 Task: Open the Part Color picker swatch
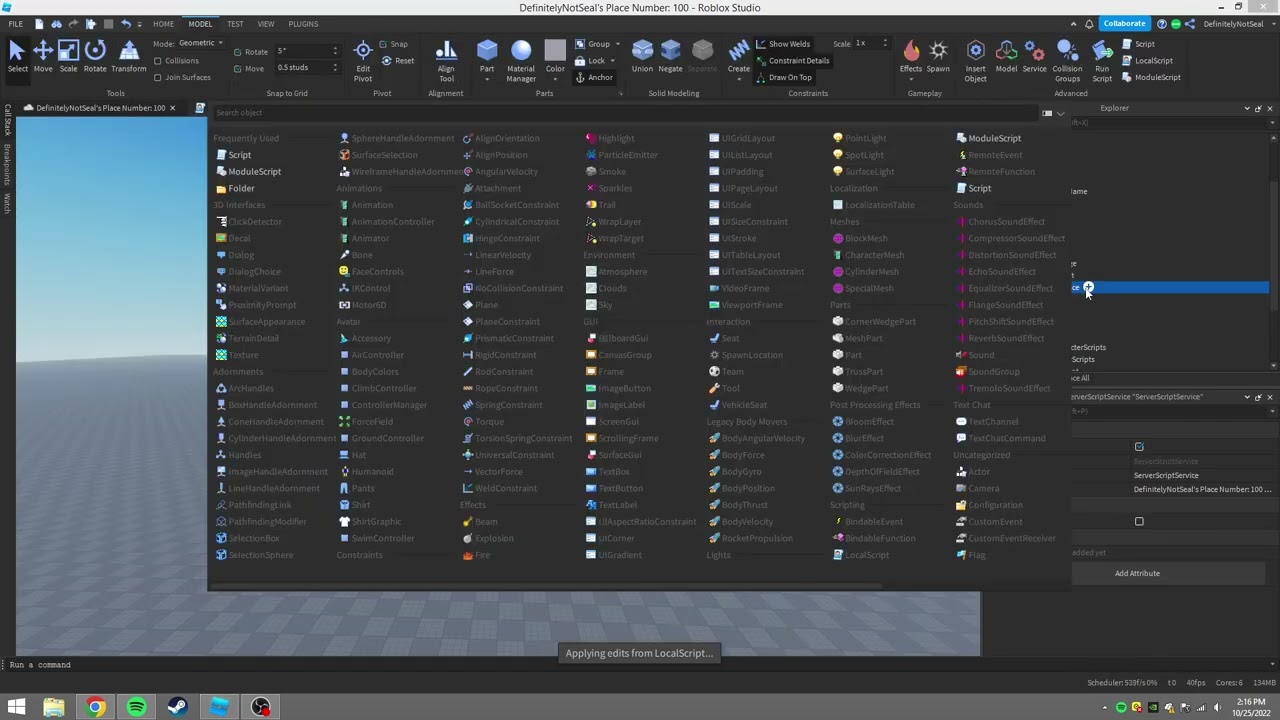(x=555, y=52)
